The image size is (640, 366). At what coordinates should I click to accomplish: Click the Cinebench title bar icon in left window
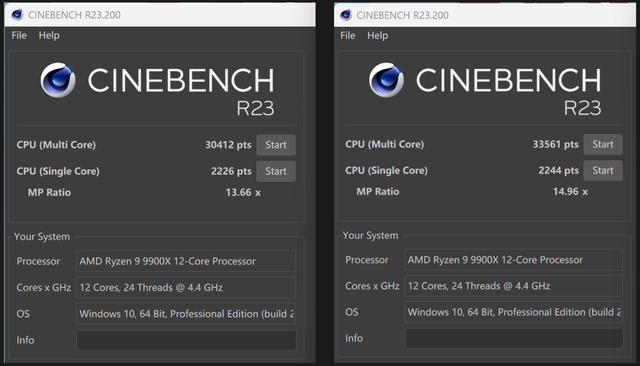tap(17, 15)
